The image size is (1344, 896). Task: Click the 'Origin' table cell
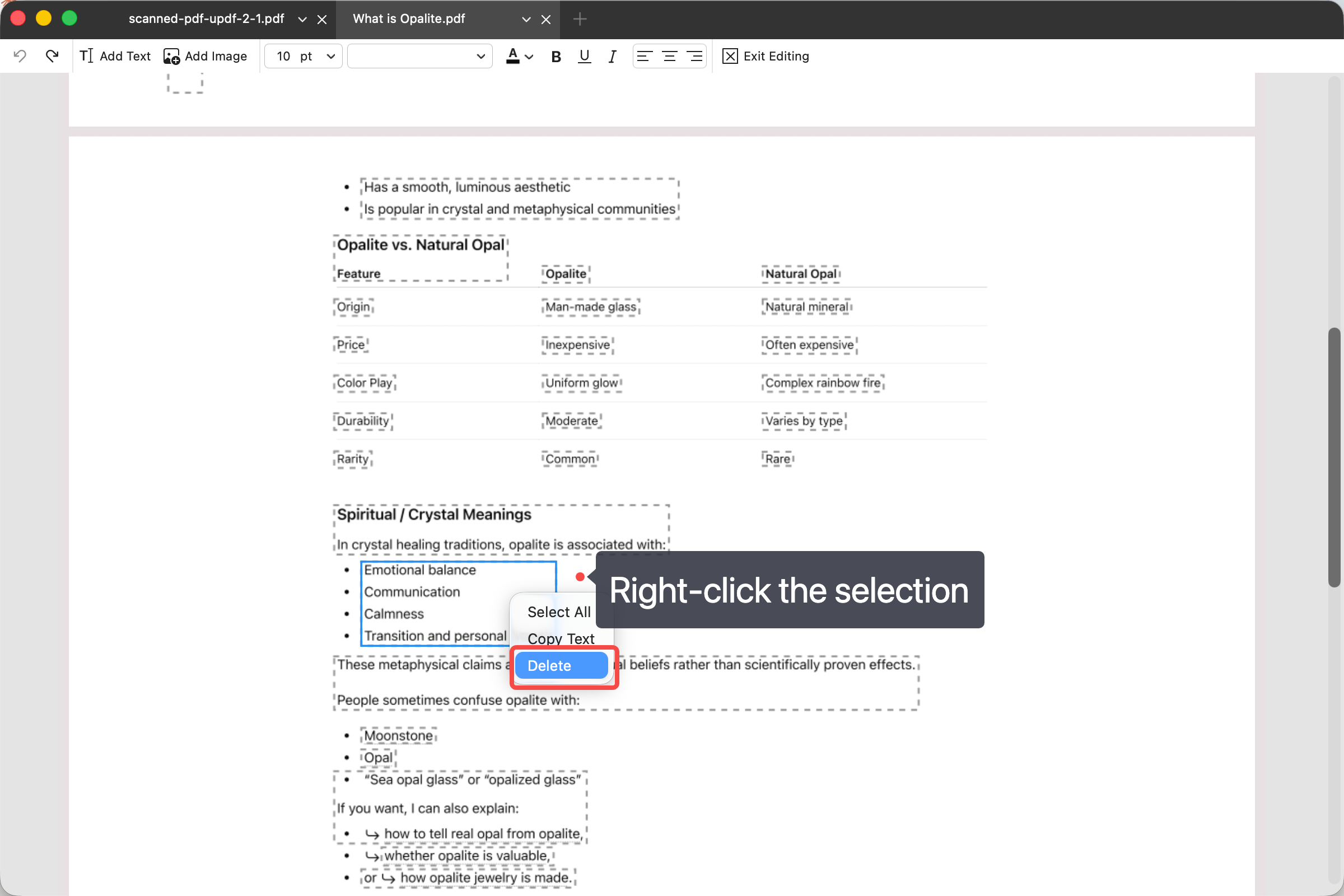pos(353,307)
